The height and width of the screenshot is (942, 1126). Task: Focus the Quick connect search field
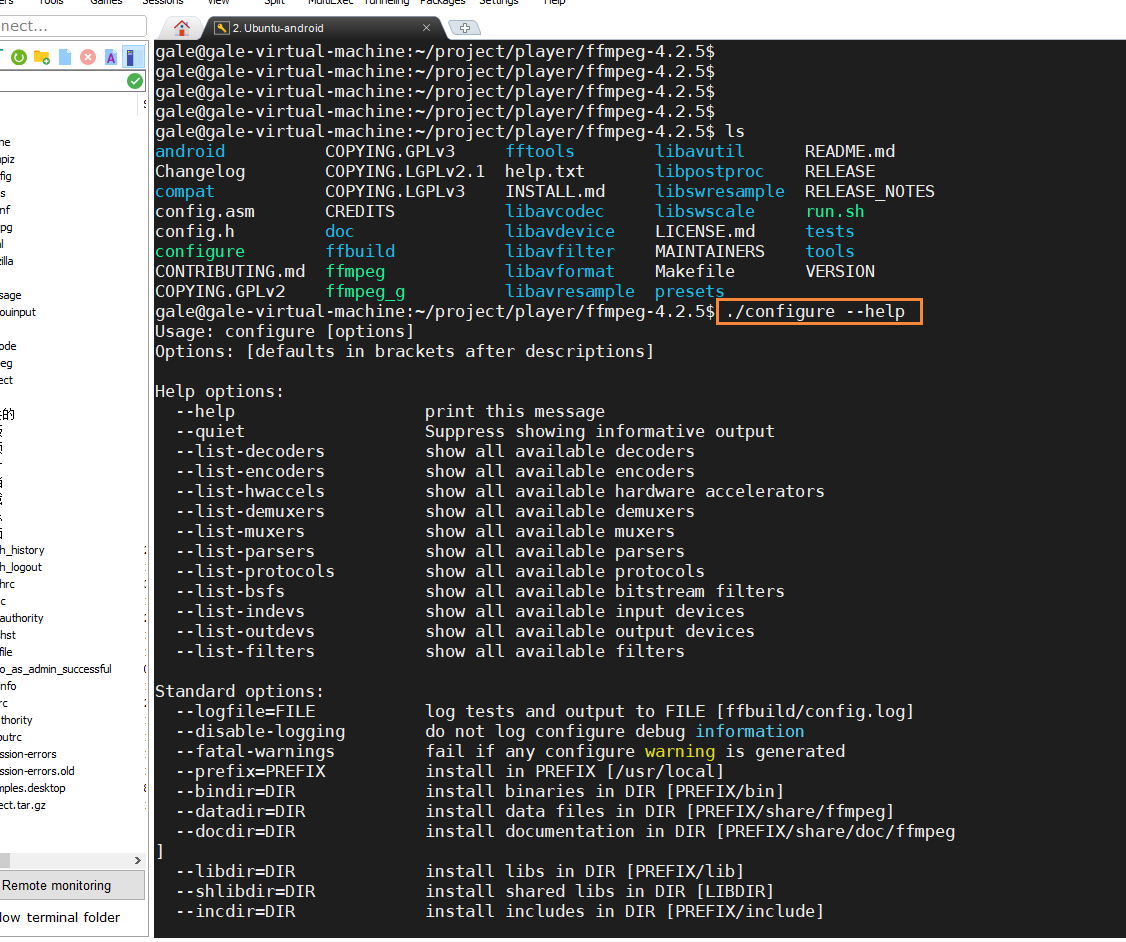pos(72,26)
